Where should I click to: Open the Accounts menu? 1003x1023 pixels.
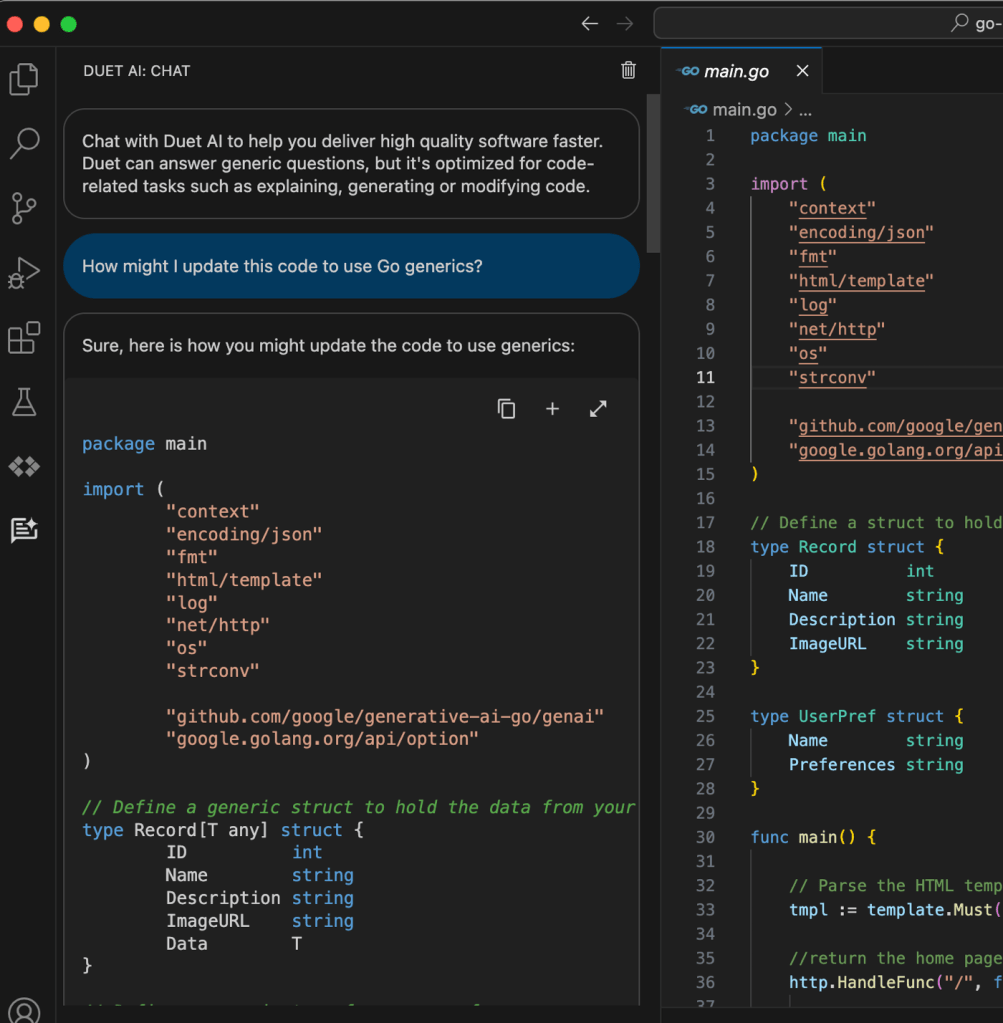coord(24,1010)
